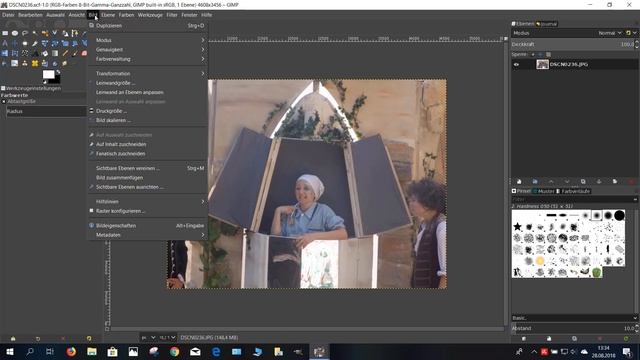Select the Move tool in toolbox

[x=15, y=43]
